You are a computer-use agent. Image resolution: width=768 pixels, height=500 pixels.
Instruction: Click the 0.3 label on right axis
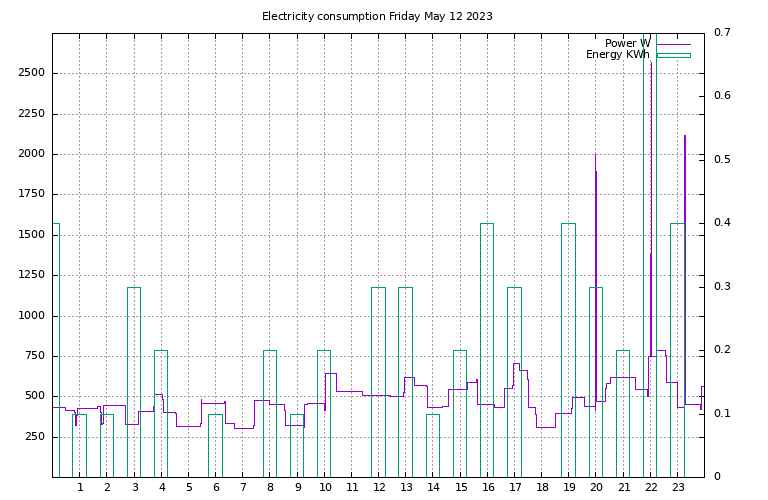[722, 286]
